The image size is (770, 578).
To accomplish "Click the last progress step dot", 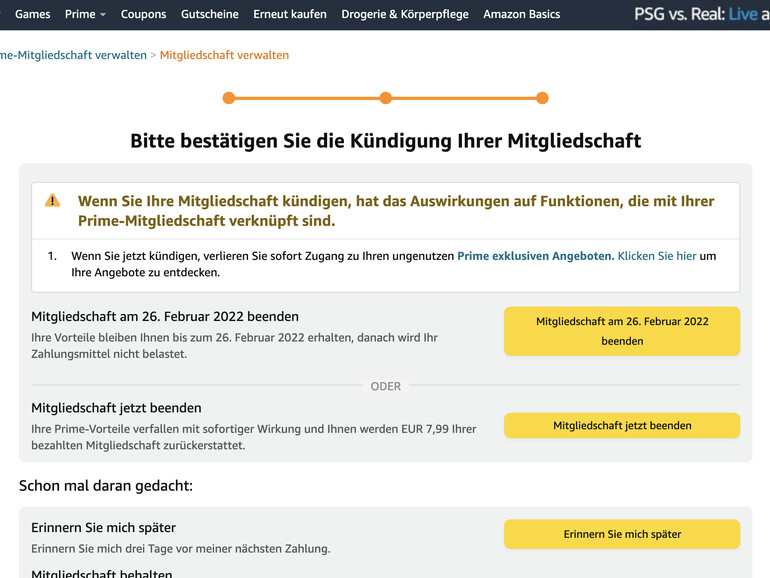I will (x=542, y=98).
